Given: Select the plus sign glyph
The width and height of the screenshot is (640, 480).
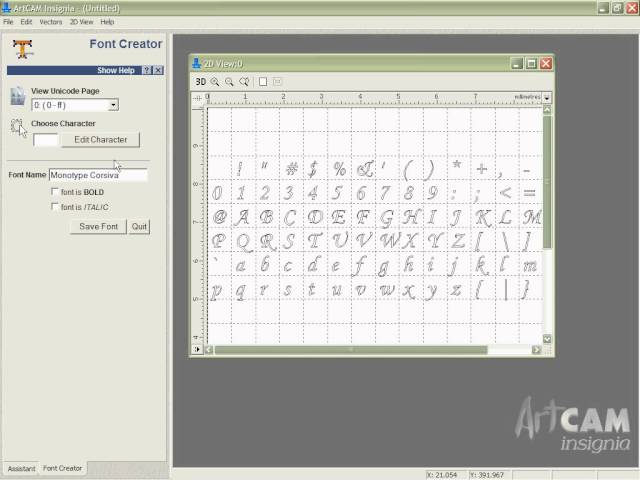Looking at the screenshot, I should [482, 168].
